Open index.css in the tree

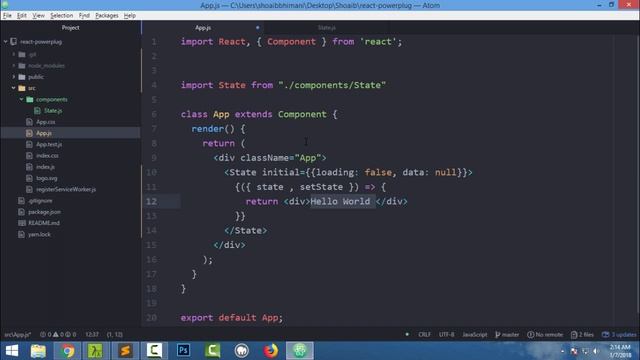47,156
